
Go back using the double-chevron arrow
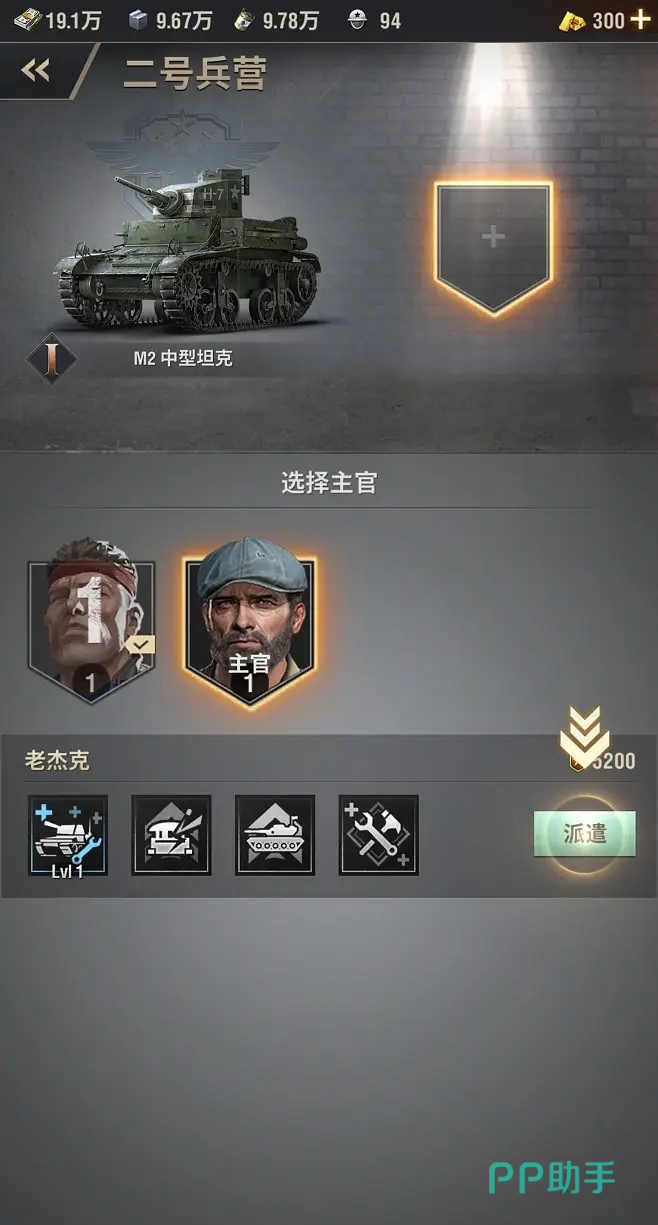pyautogui.click(x=36, y=70)
